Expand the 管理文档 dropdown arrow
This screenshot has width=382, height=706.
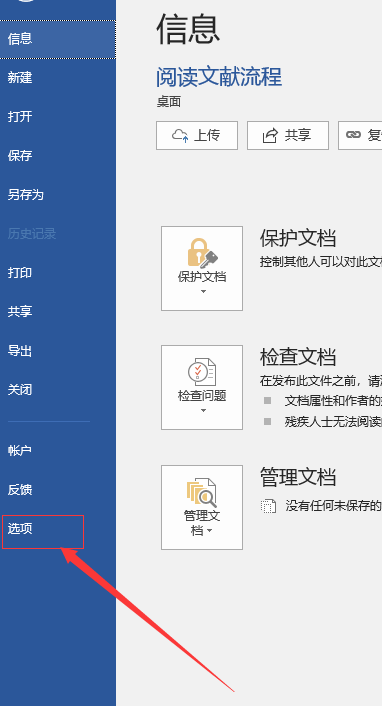click(209, 531)
